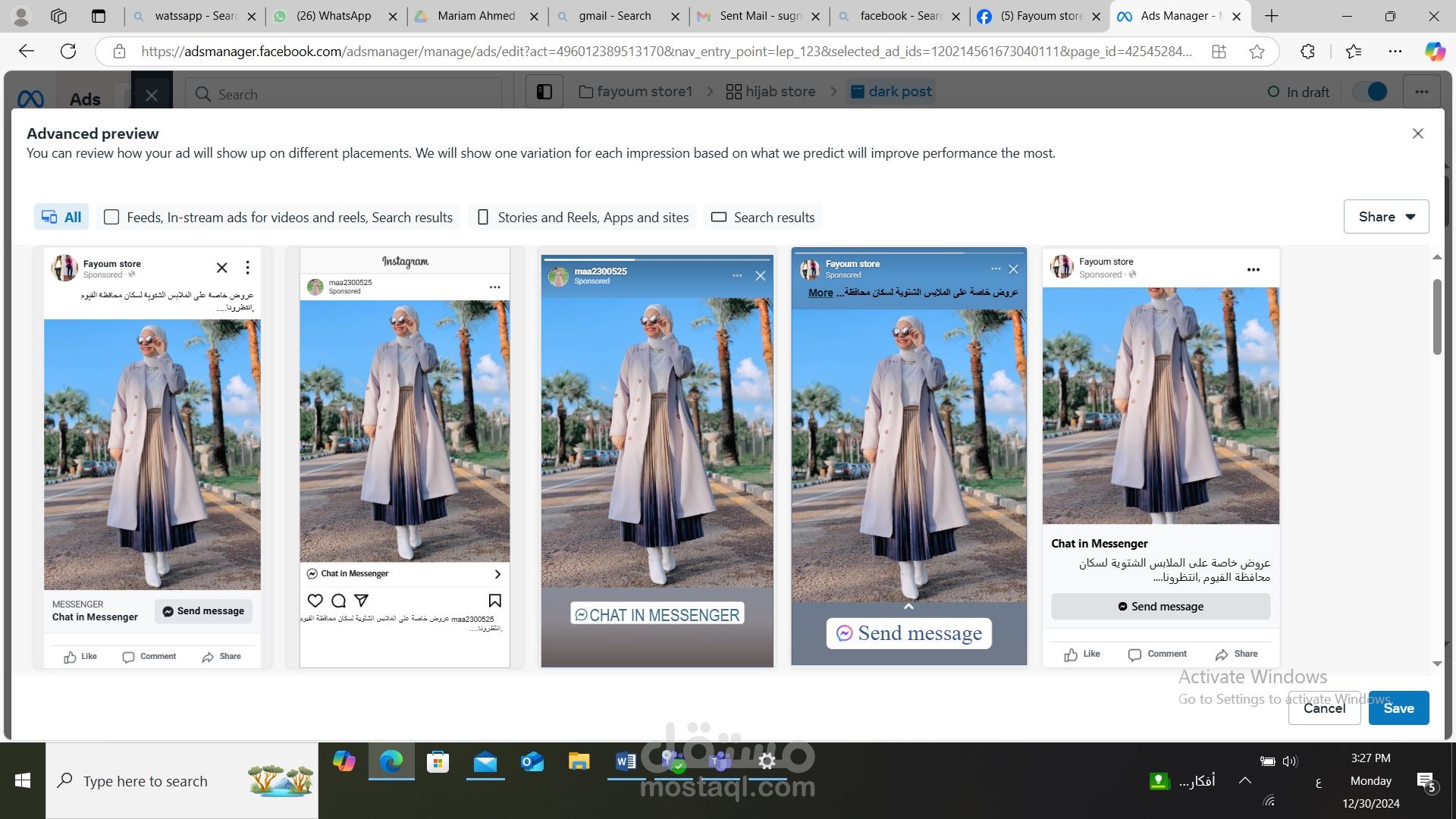The width and height of the screenshot is (1456, 819).
Task: Add this page to browser favorites
Action: (x=1257, y=52)
